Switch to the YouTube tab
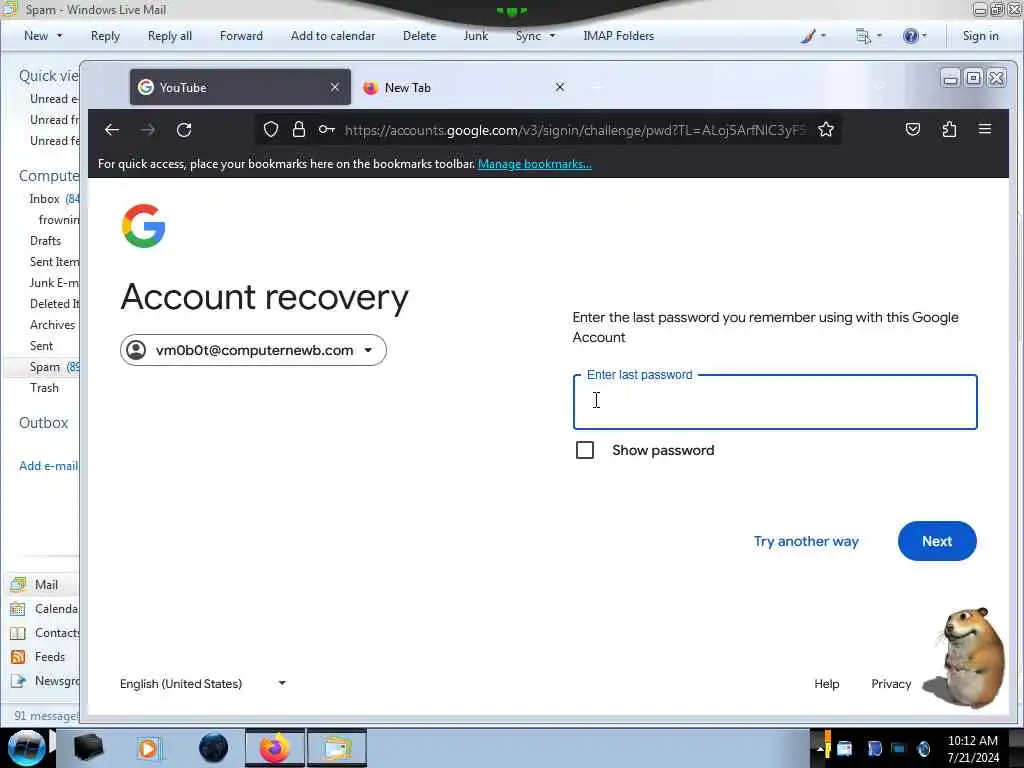1024x768 pixels. pos(240,87)
